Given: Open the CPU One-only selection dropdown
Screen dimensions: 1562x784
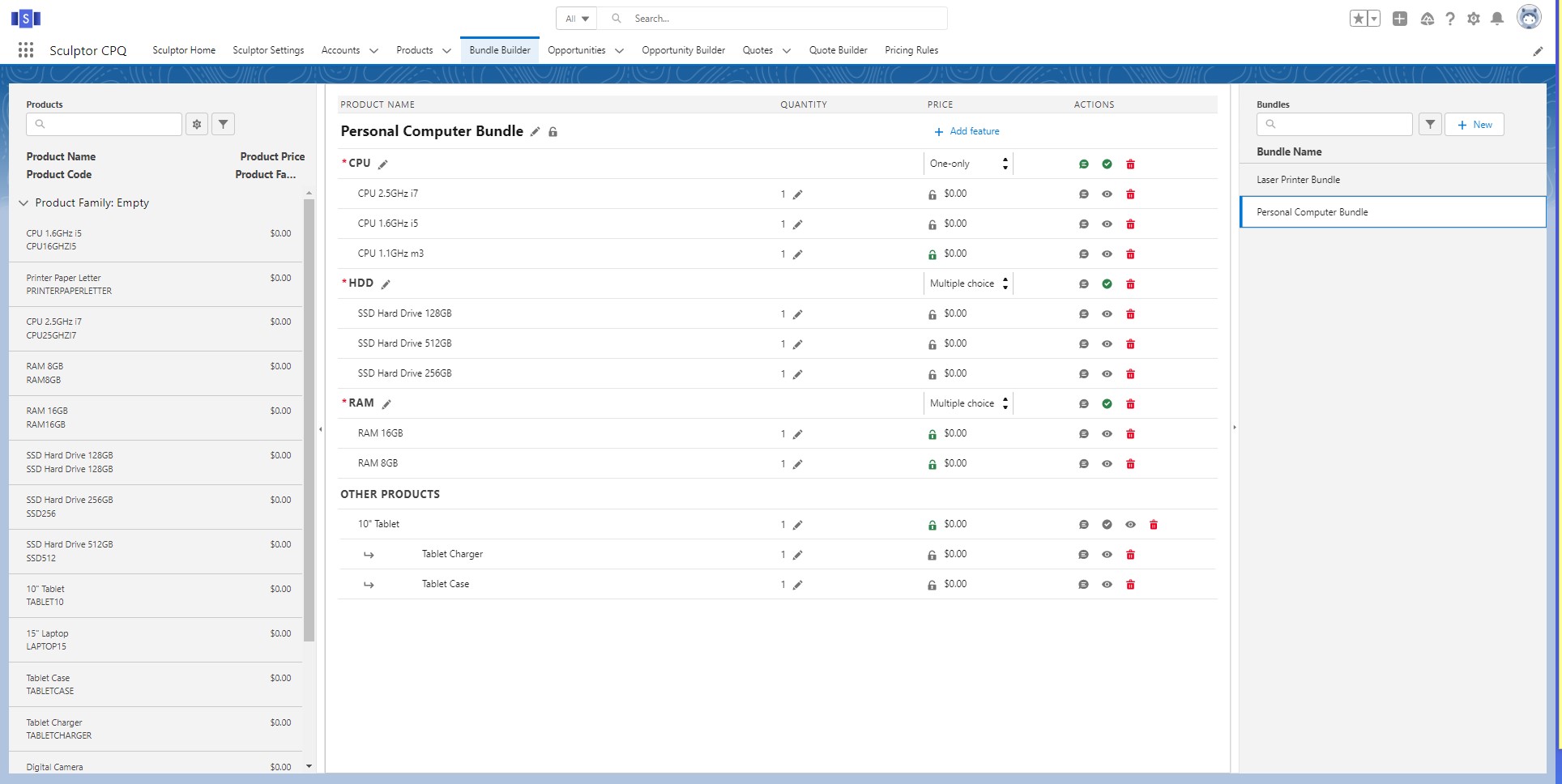Looking at the screenshot, I should tap(969, 164).
